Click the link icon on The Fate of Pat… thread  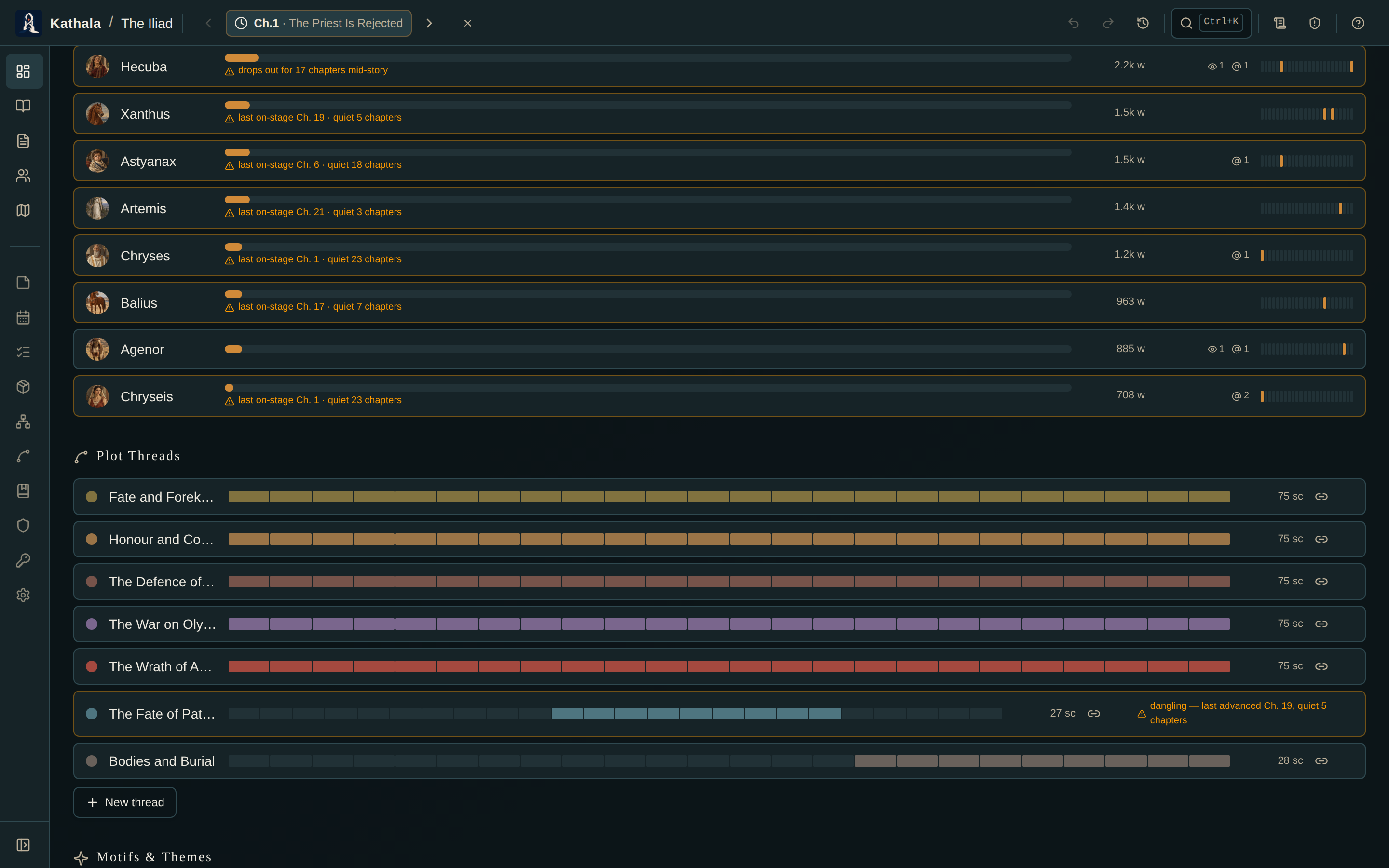(1093, 714)
